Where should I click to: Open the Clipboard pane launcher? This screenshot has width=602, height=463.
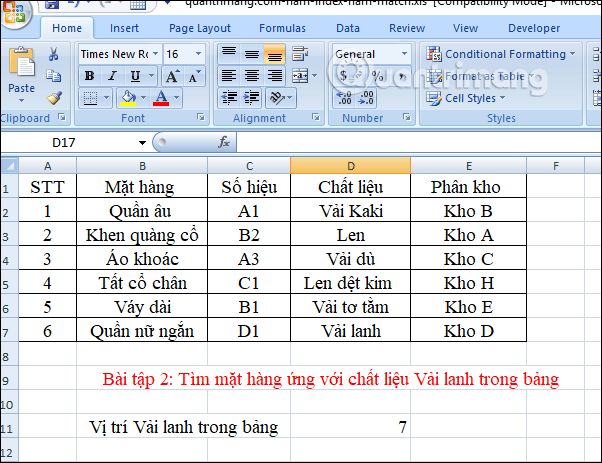pos(62,117)
